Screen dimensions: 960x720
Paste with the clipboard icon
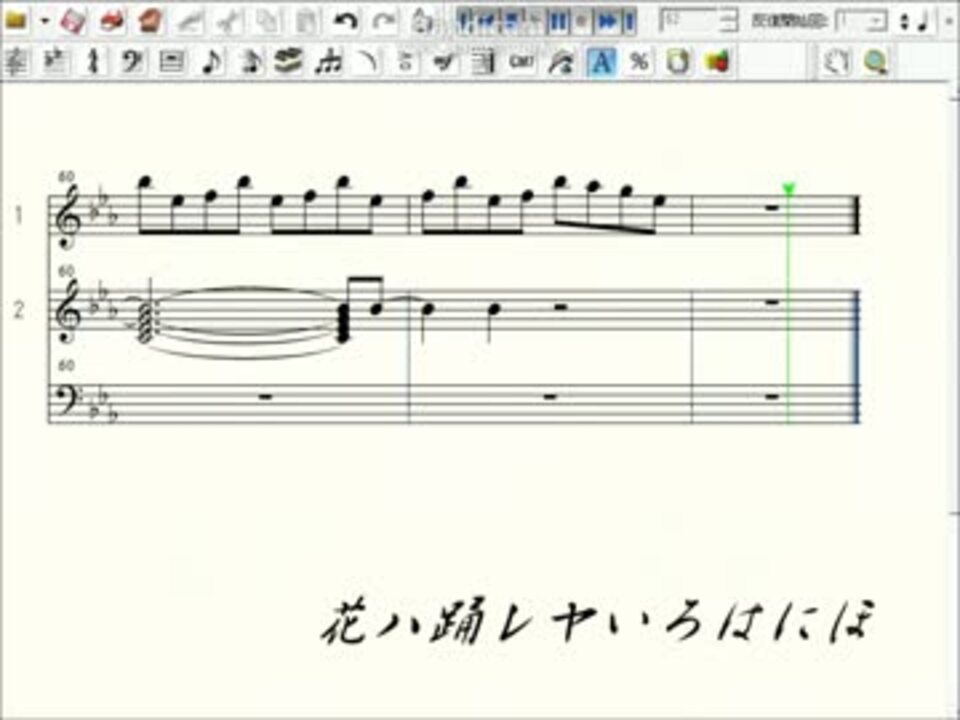(x=306, y=21)
